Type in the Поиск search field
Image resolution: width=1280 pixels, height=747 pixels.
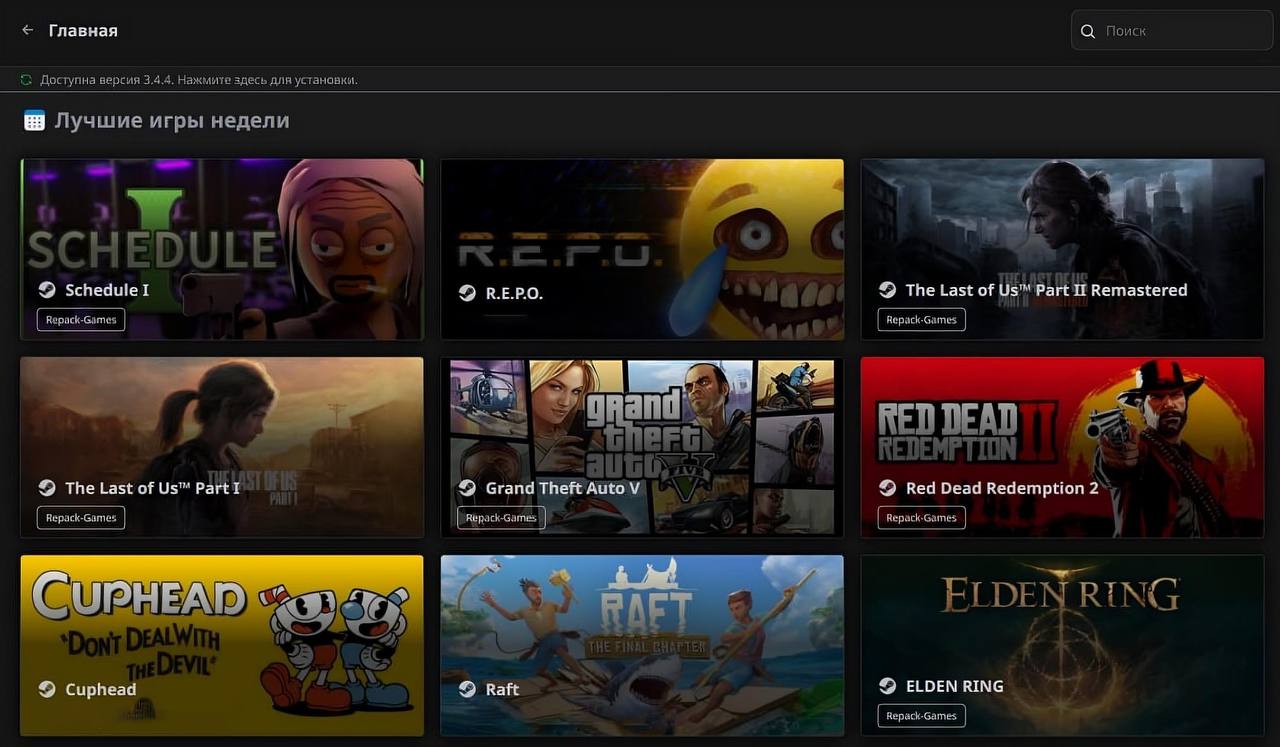coord(1180,31)
